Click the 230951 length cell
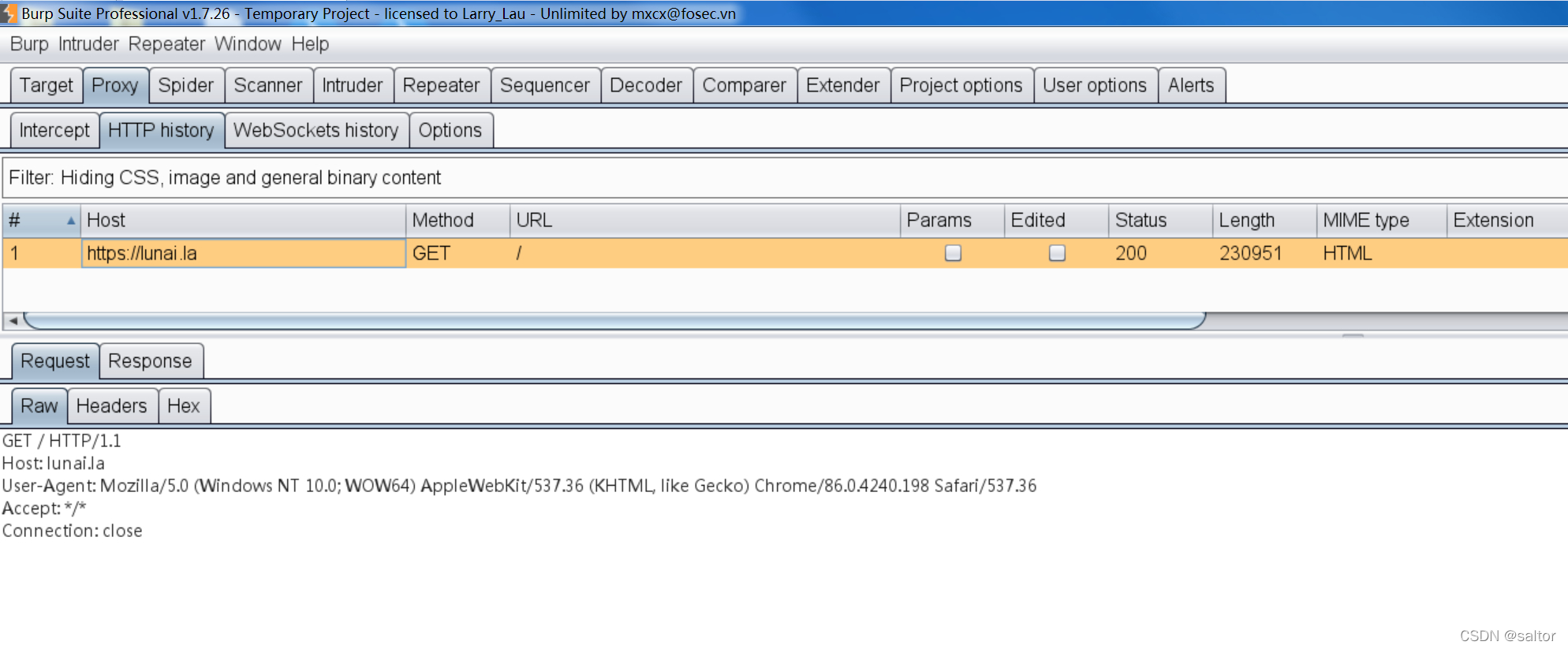 1265,253
